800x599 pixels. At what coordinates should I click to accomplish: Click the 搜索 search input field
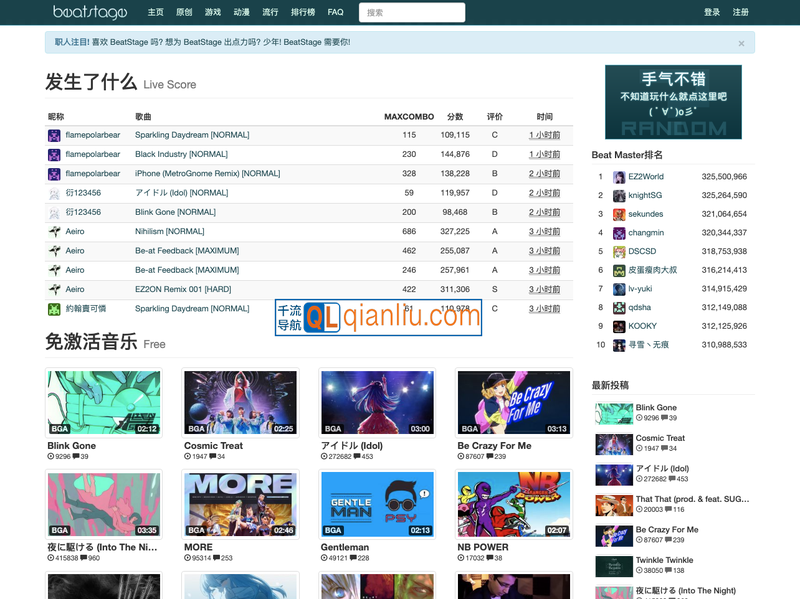(412, 12)
